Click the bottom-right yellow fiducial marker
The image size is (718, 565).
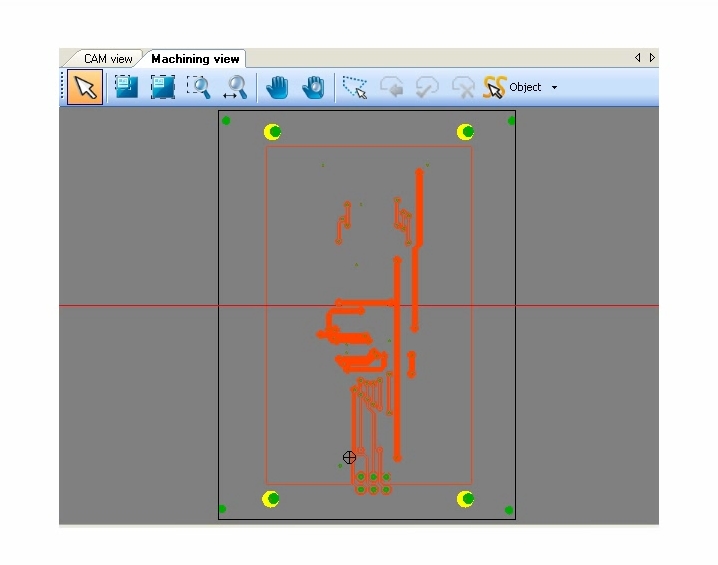(466, 498)
